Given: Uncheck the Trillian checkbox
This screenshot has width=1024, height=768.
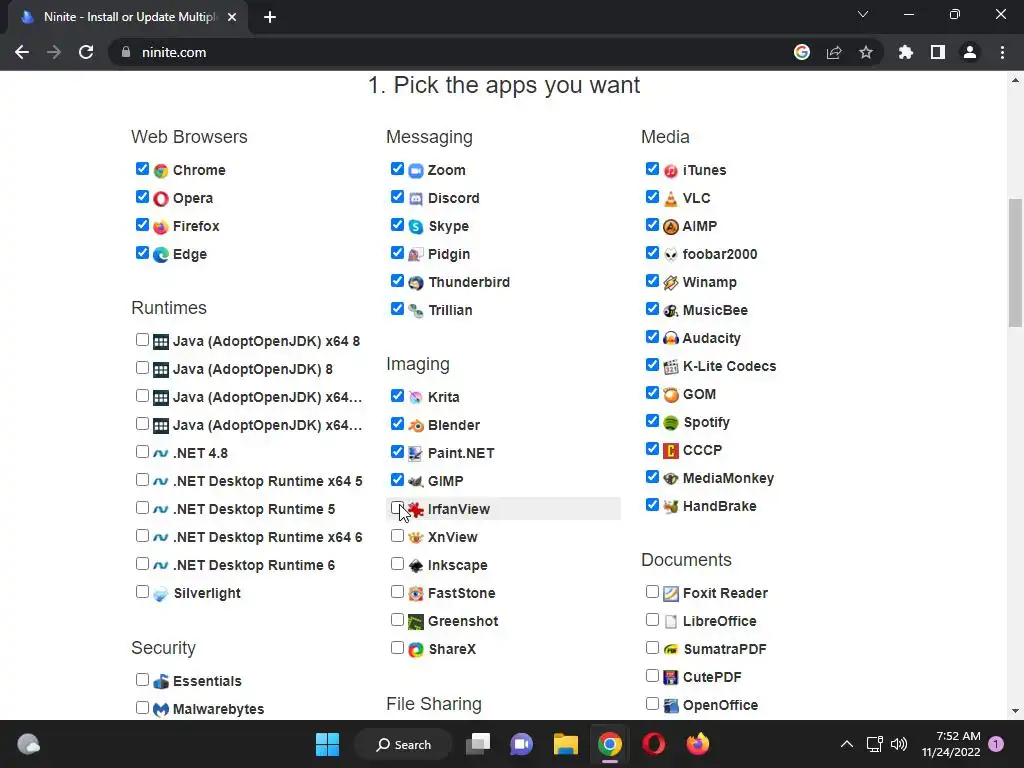Looking at the screenshot, I should coord(397,308).
